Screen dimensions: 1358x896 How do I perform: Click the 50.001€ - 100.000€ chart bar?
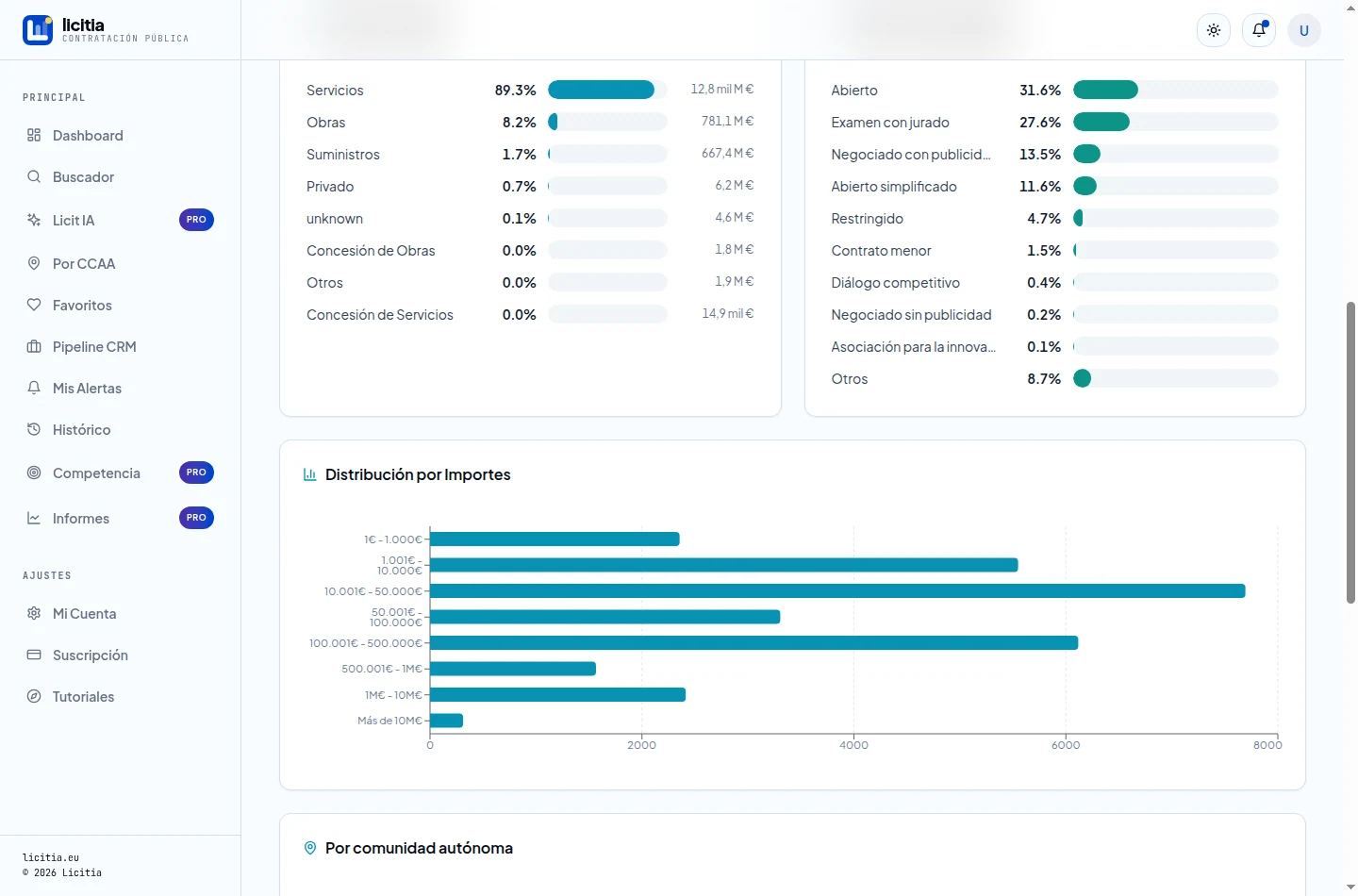604,617
